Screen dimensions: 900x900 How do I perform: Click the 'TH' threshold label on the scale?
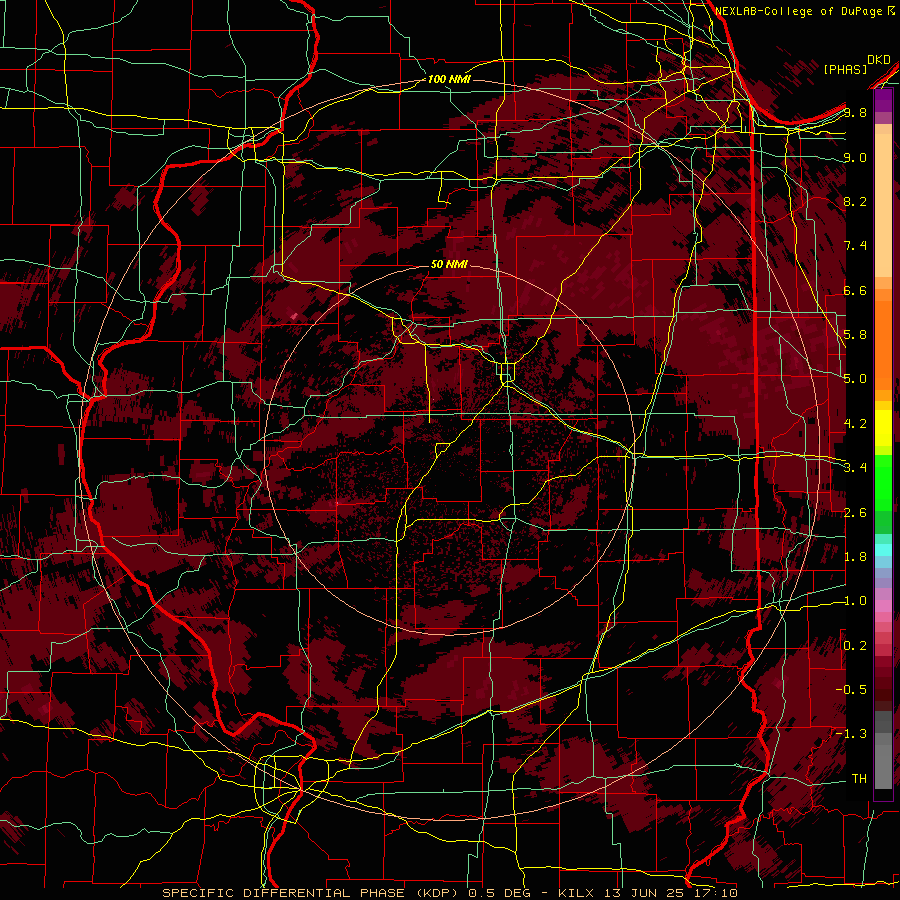[859, 779]
